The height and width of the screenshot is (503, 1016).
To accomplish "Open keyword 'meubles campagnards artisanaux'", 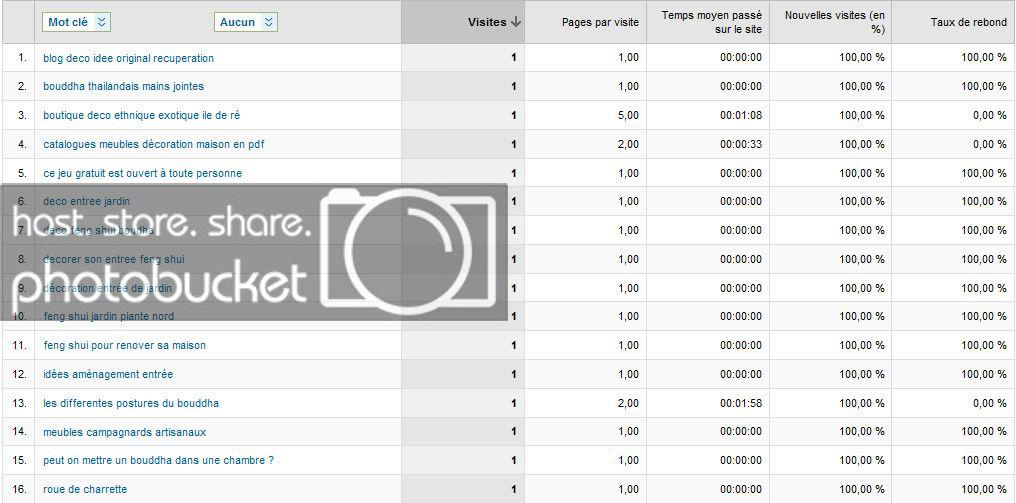I will (x=124, y=432).
